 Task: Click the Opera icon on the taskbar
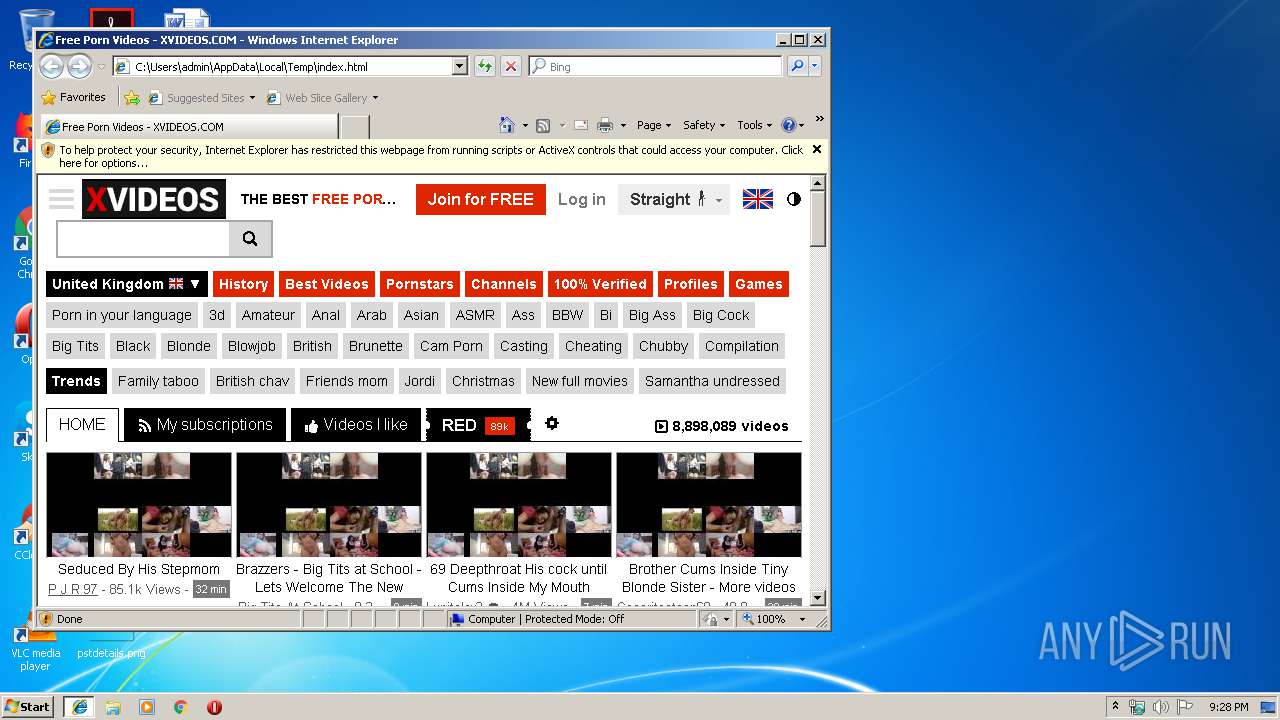[214, 707]
